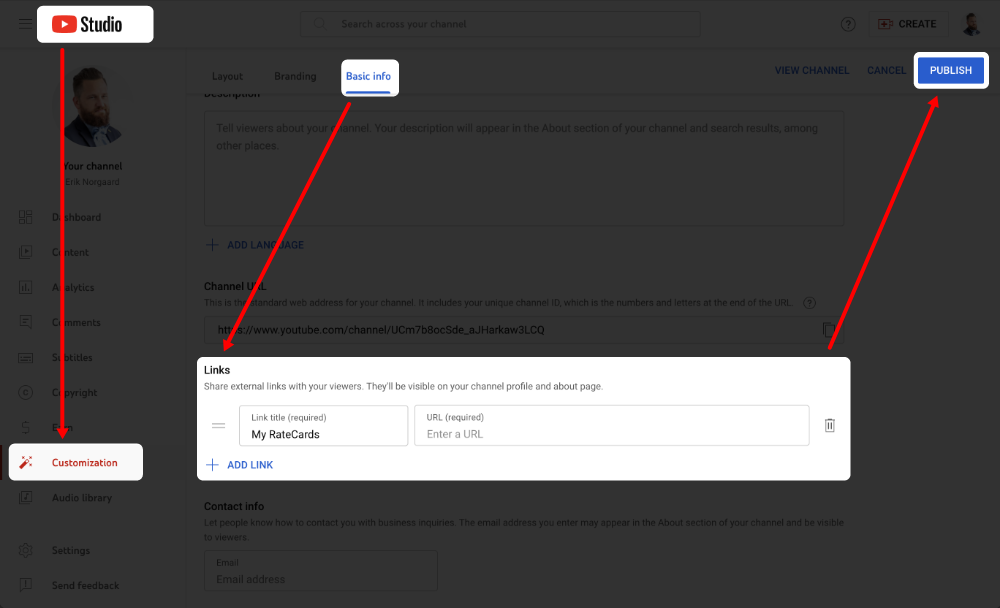
Task: Grab the link row drag handle
Action: click(218, 426)
